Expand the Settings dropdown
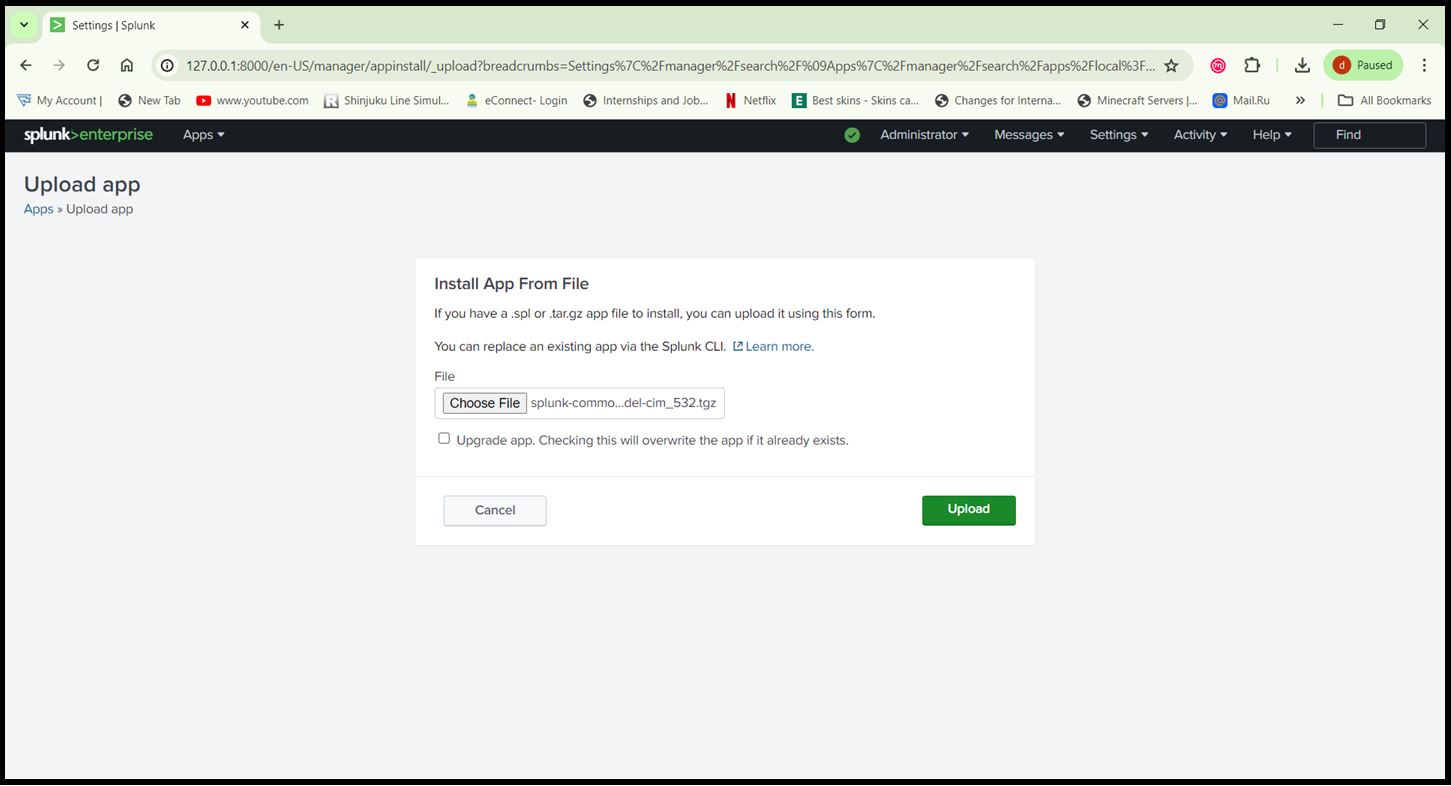This screenshot has height=786, width=1451. click(1117, 134)
